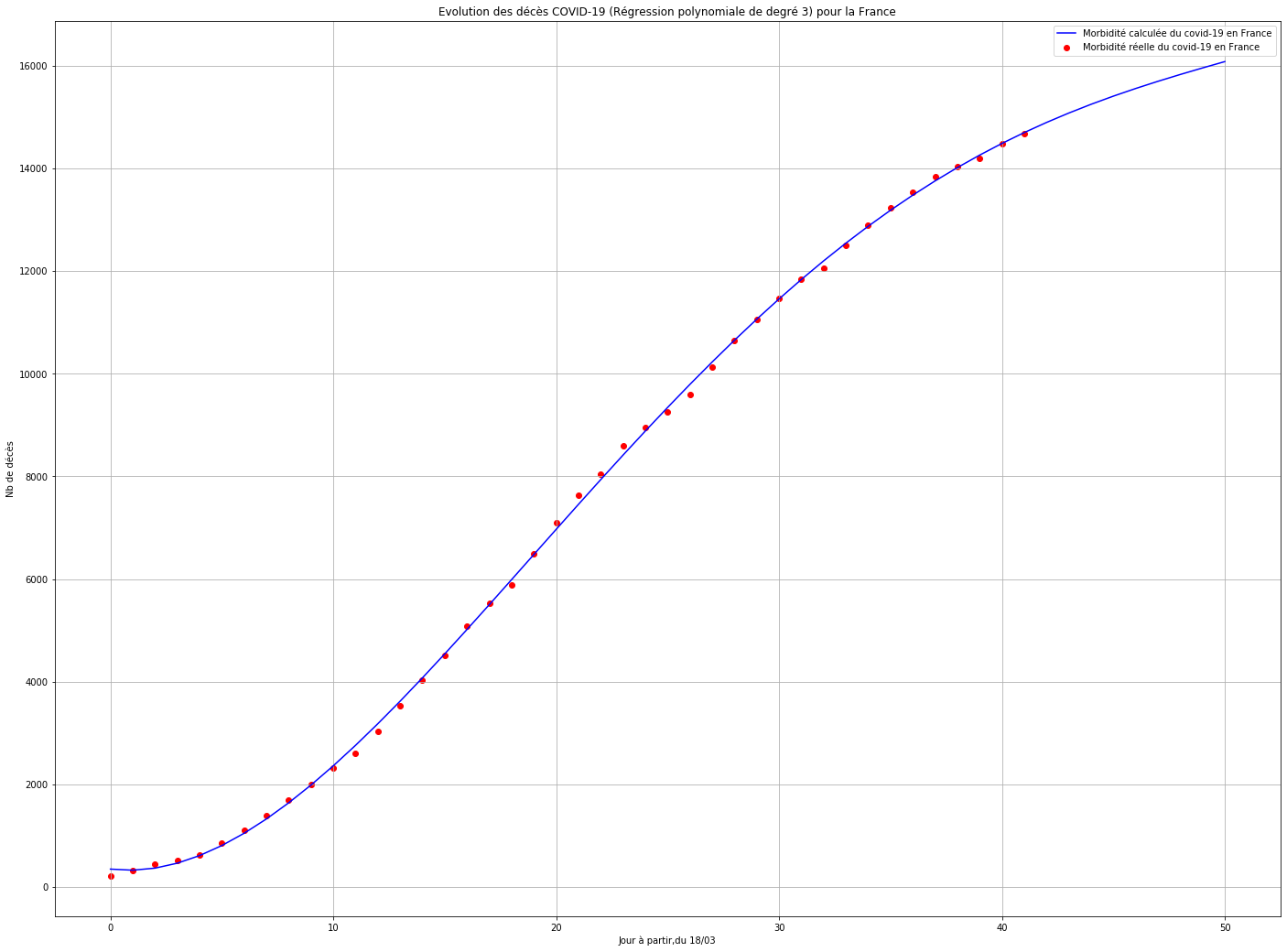Click the 'Nb de décès' y-axis label
The height and width of the screenshot is (952, 1287).
coord(10,469)
